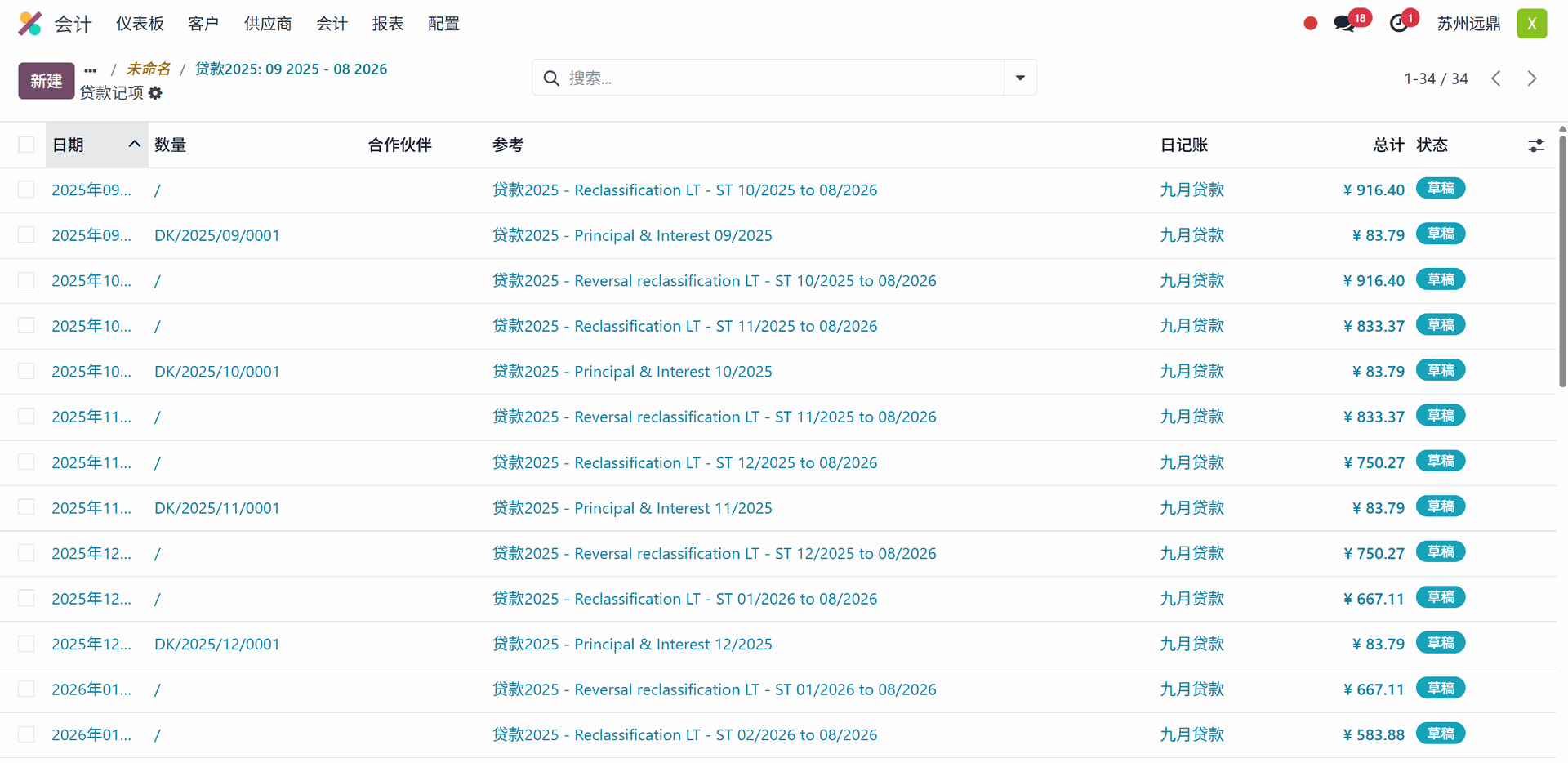Open the 未命名 breadcrumb link

pyautogui.click(x=149, y=69)
